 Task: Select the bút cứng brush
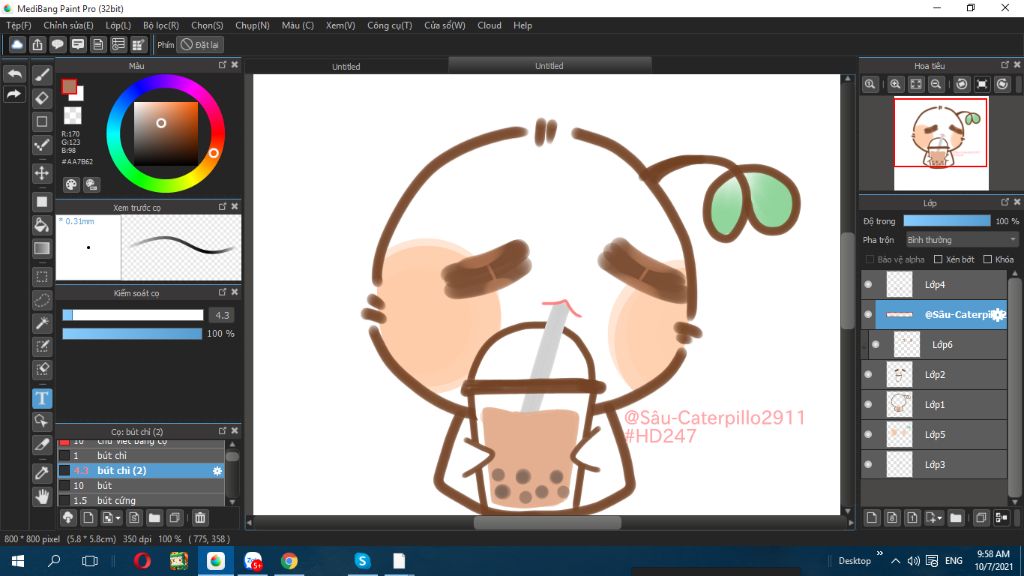coord(142,500)
